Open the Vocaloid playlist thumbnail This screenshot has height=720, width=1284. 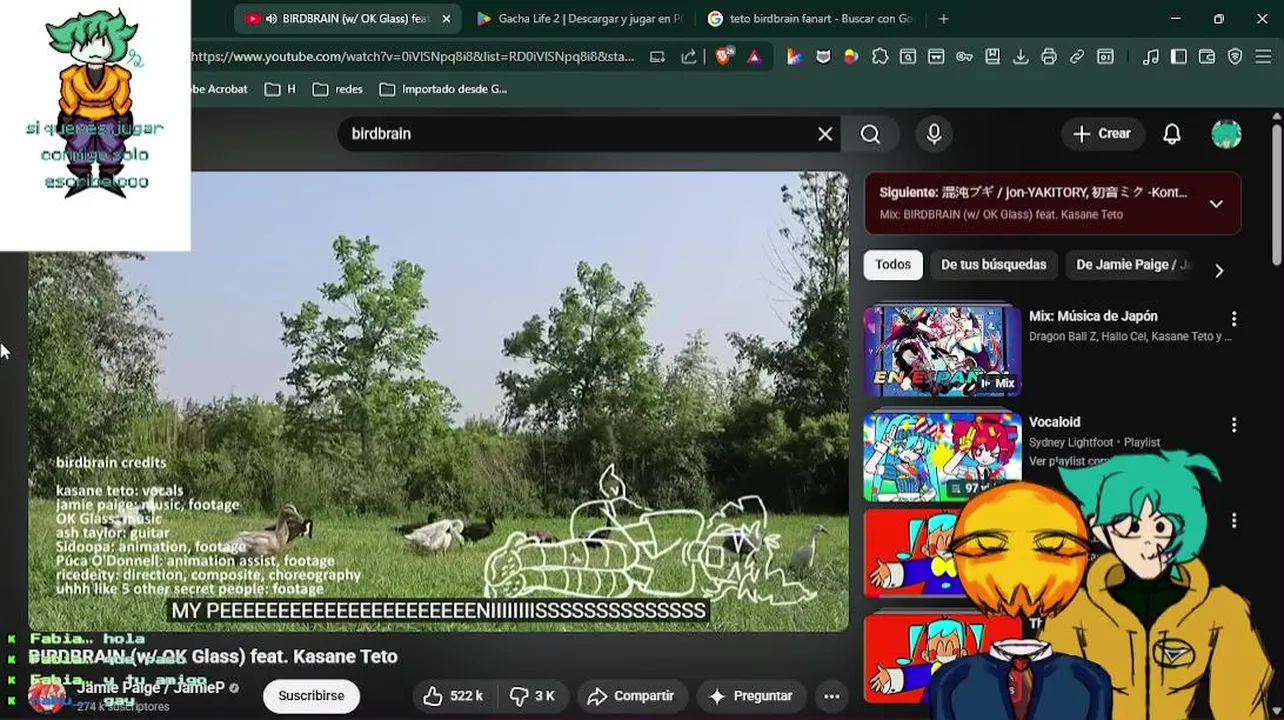942,457
